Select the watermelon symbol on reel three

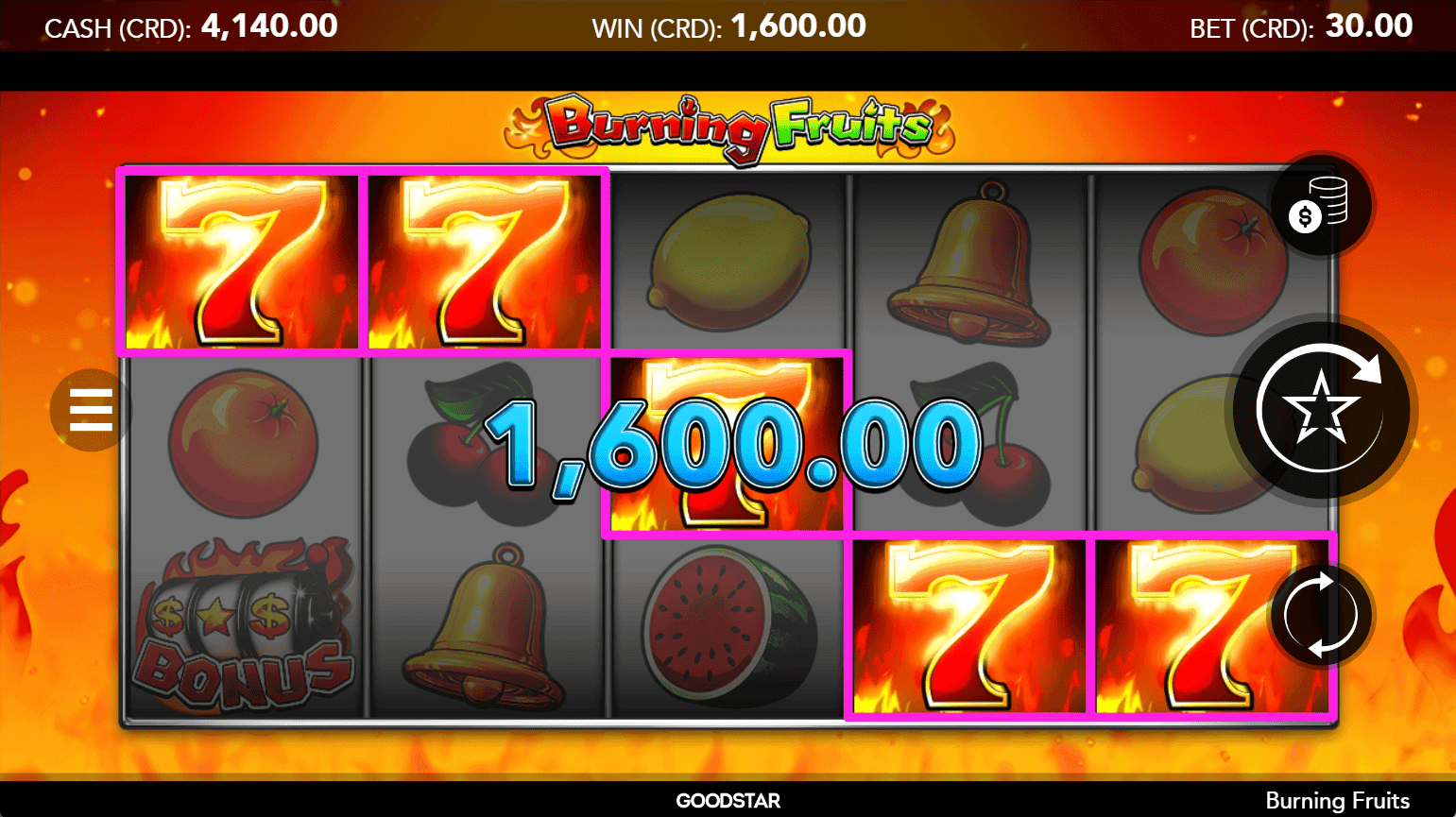coord(727,625)
